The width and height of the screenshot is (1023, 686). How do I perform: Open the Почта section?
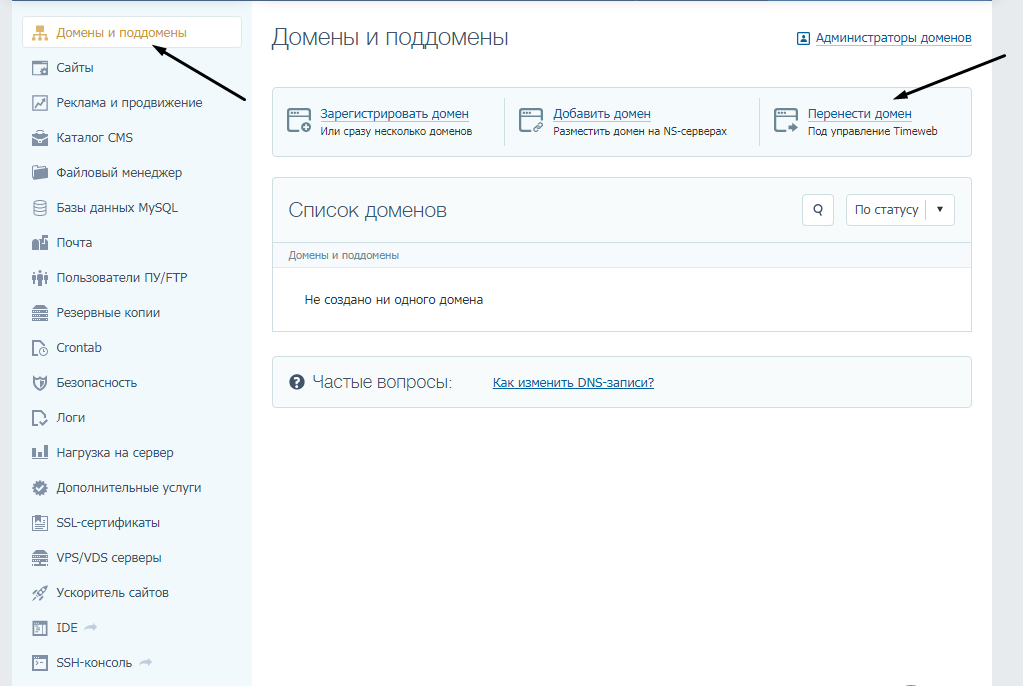[x=79, y=242]
